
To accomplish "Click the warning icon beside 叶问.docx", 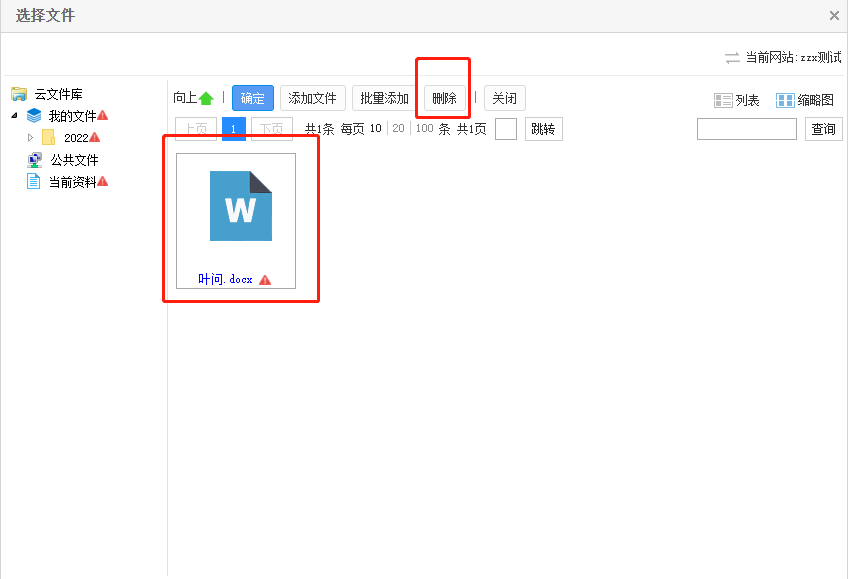I will coord(265,280).
